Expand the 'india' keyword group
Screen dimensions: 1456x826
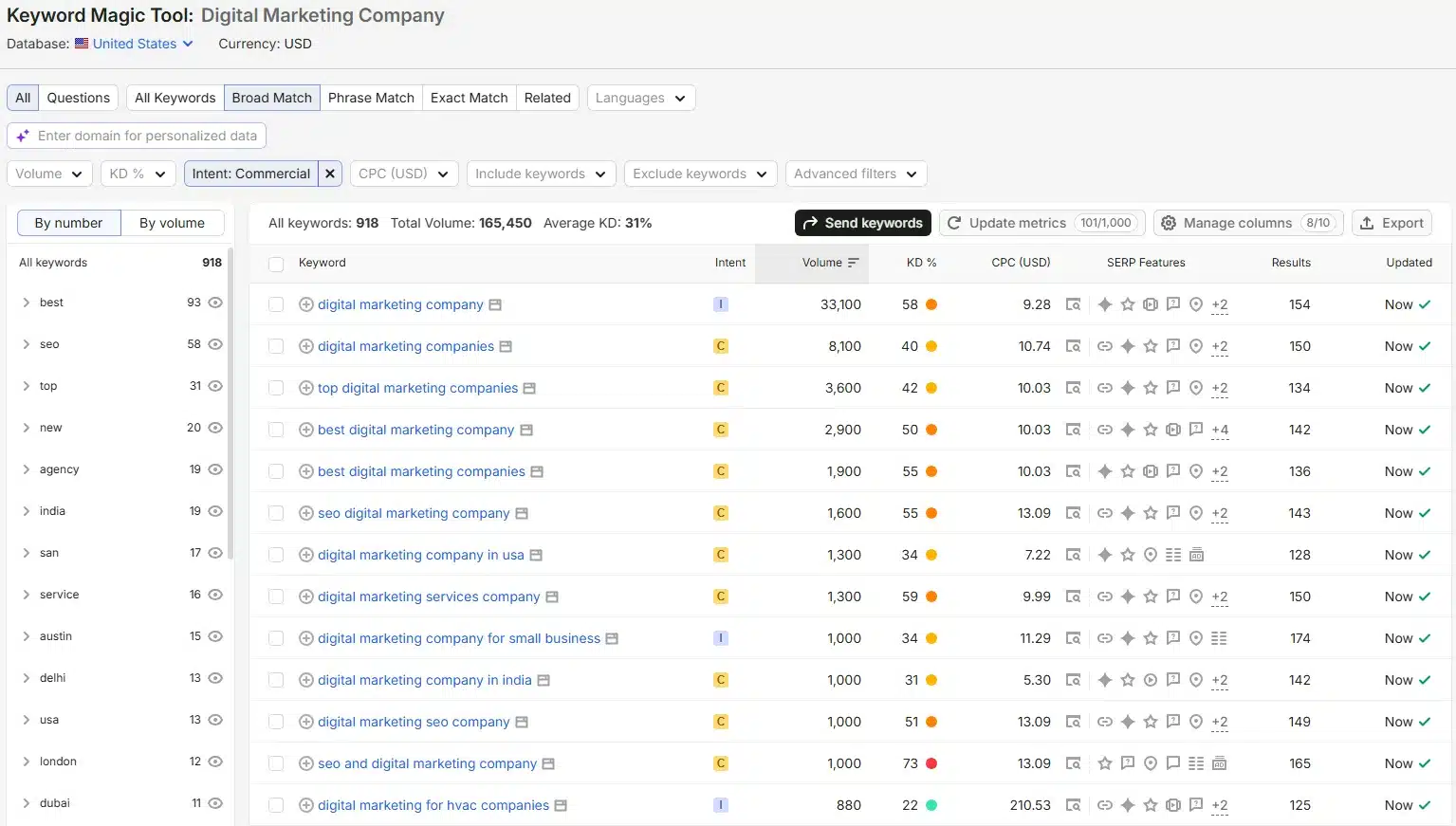point(26,511)
